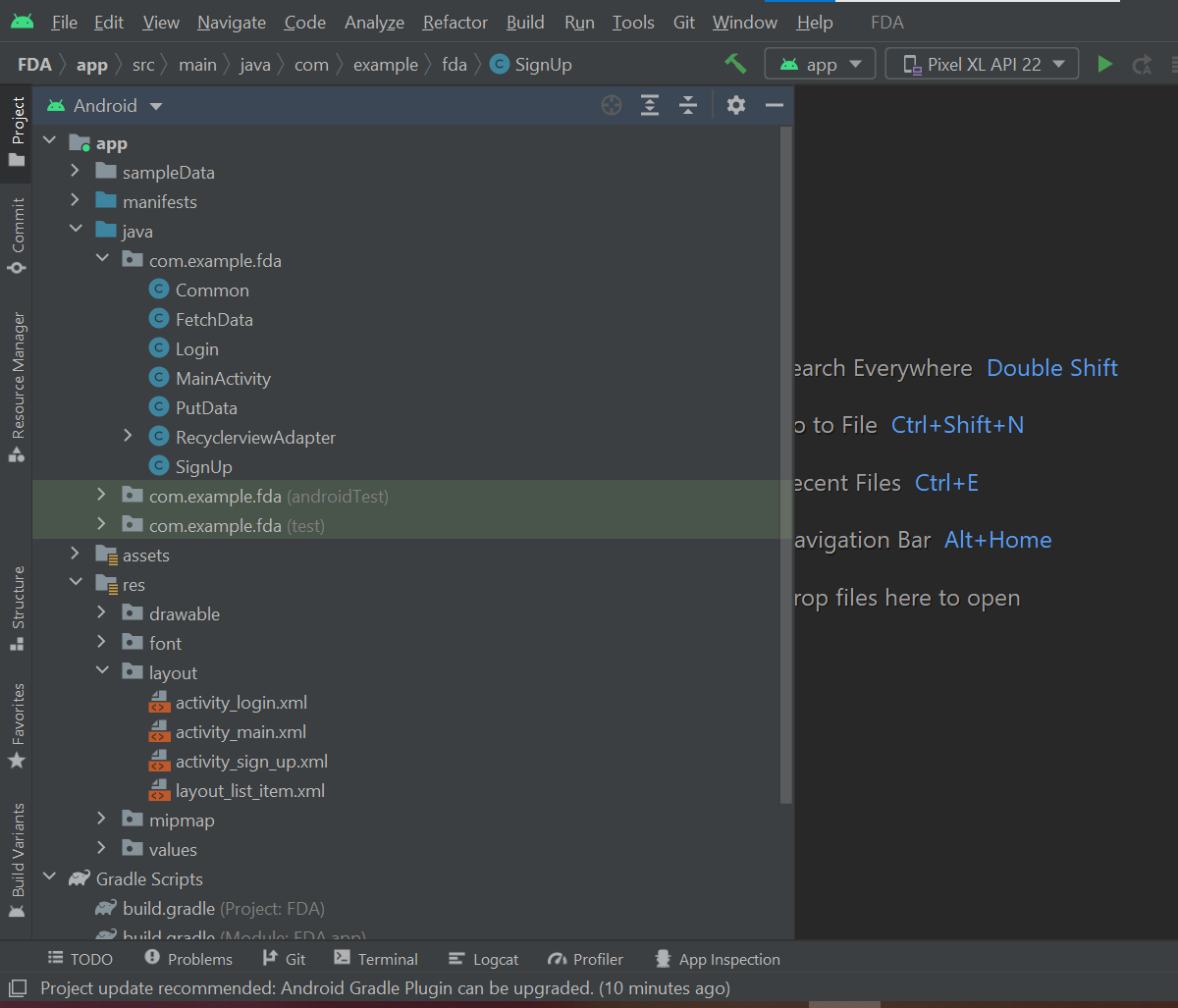Collapse the Gradle Scripts node

click(x=49, y=878)
